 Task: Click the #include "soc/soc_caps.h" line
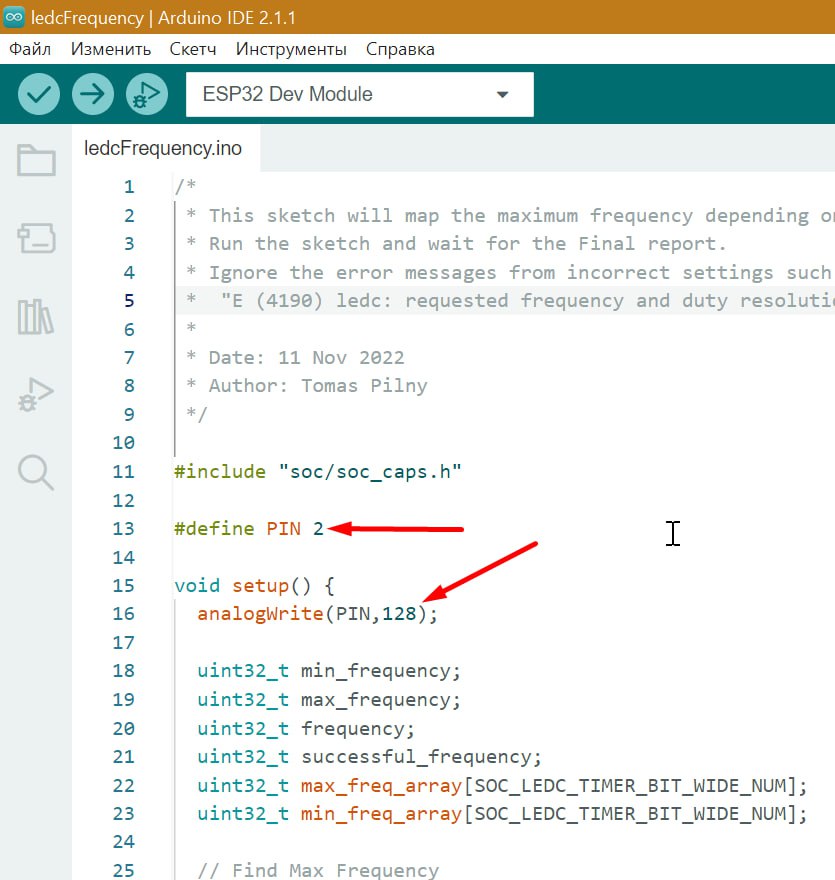[318, 471]
